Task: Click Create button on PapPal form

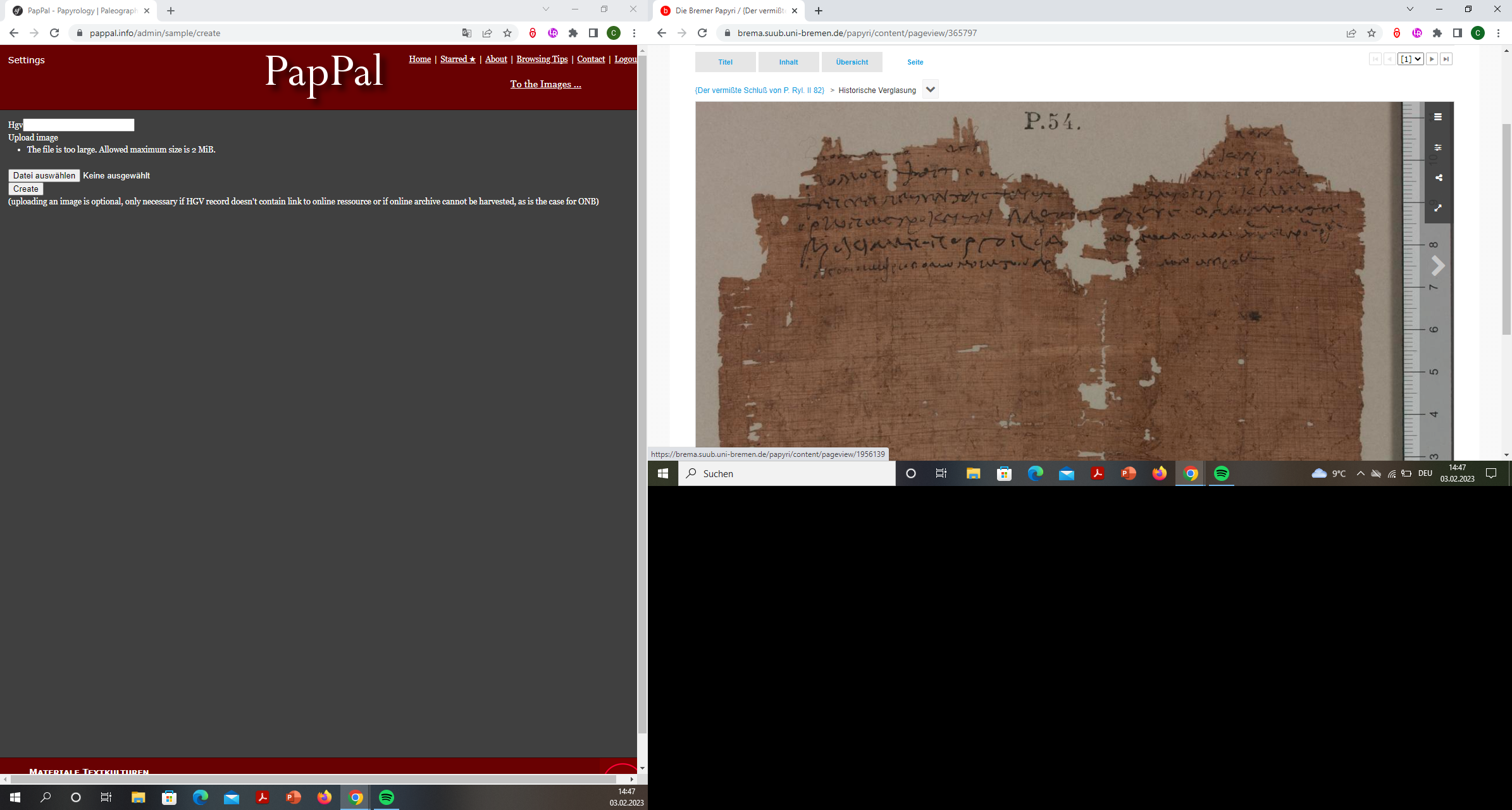Action: tap(26, 189)
